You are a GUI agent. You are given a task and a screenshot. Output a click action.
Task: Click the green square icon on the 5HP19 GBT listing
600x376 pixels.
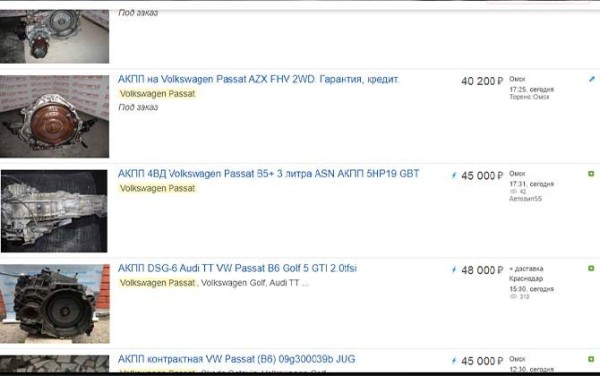591,174
